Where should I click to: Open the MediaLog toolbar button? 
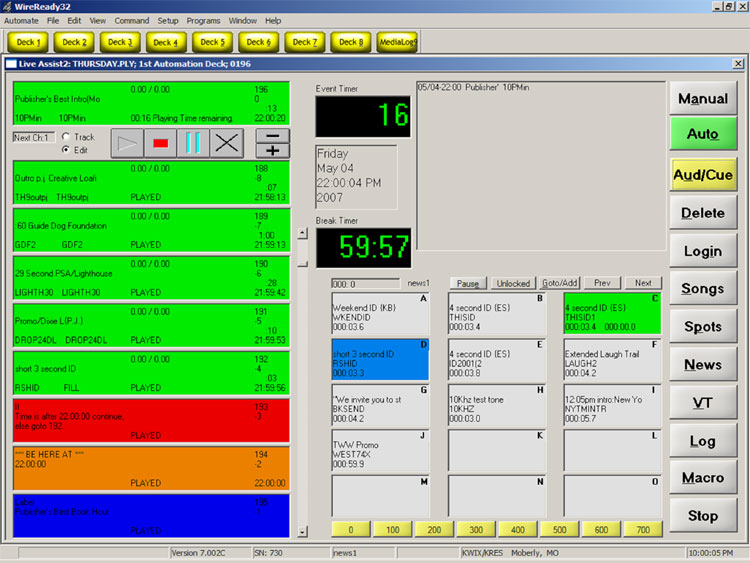pos(397,42)
